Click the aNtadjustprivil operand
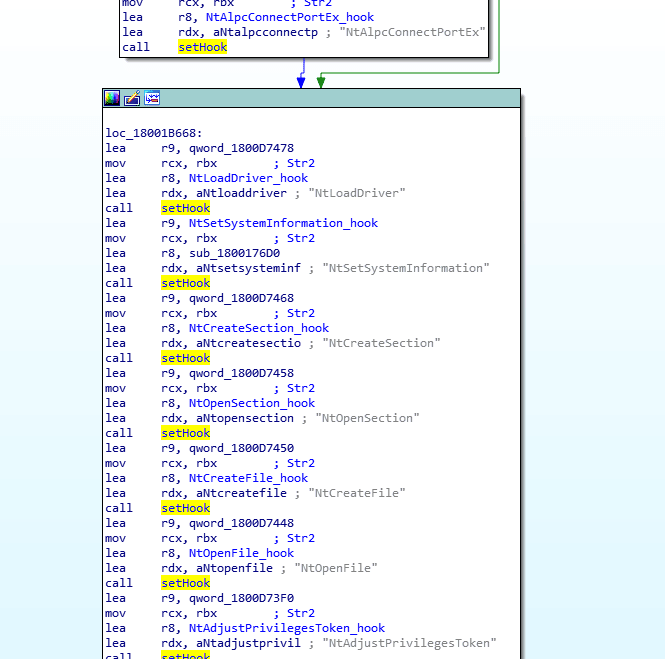Screen dimensions: 665x659 pos(249,643)
